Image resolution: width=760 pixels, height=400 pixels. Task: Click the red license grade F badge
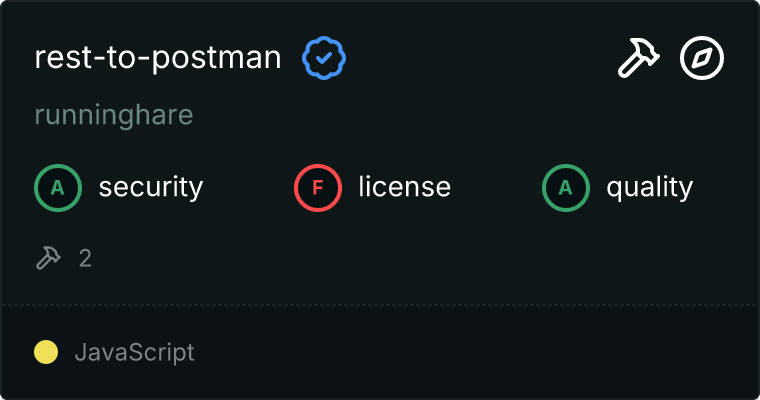click(317, 187)
